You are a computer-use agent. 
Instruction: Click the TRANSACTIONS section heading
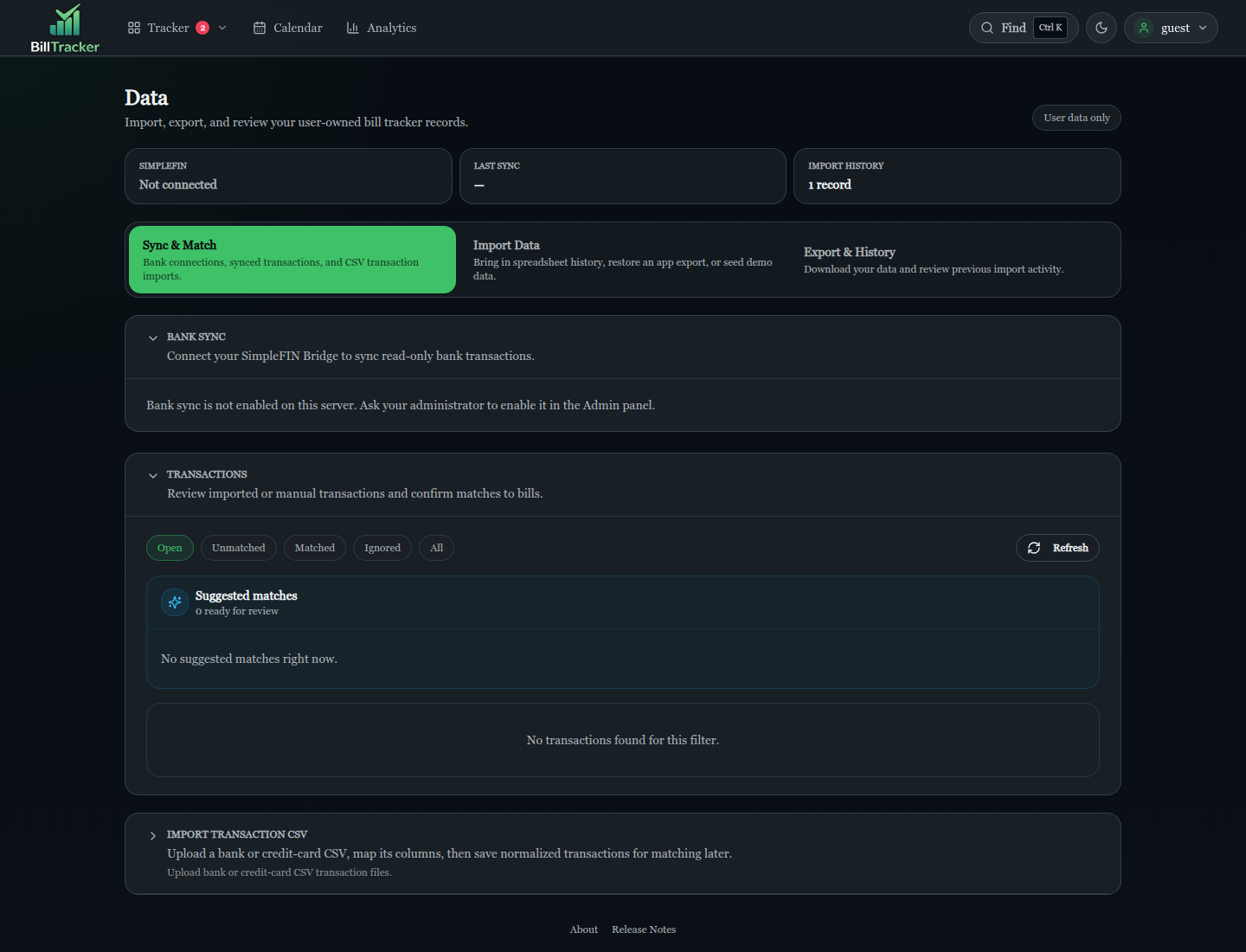click(207, 474)
